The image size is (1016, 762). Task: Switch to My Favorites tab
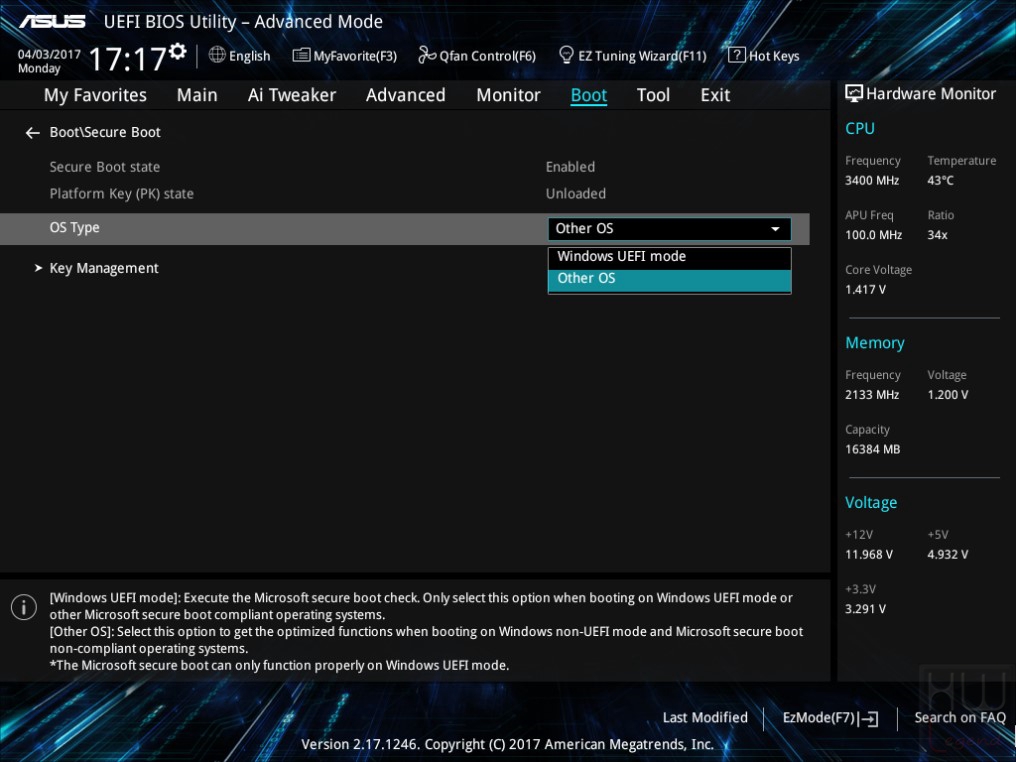click(x=95, y=95)
